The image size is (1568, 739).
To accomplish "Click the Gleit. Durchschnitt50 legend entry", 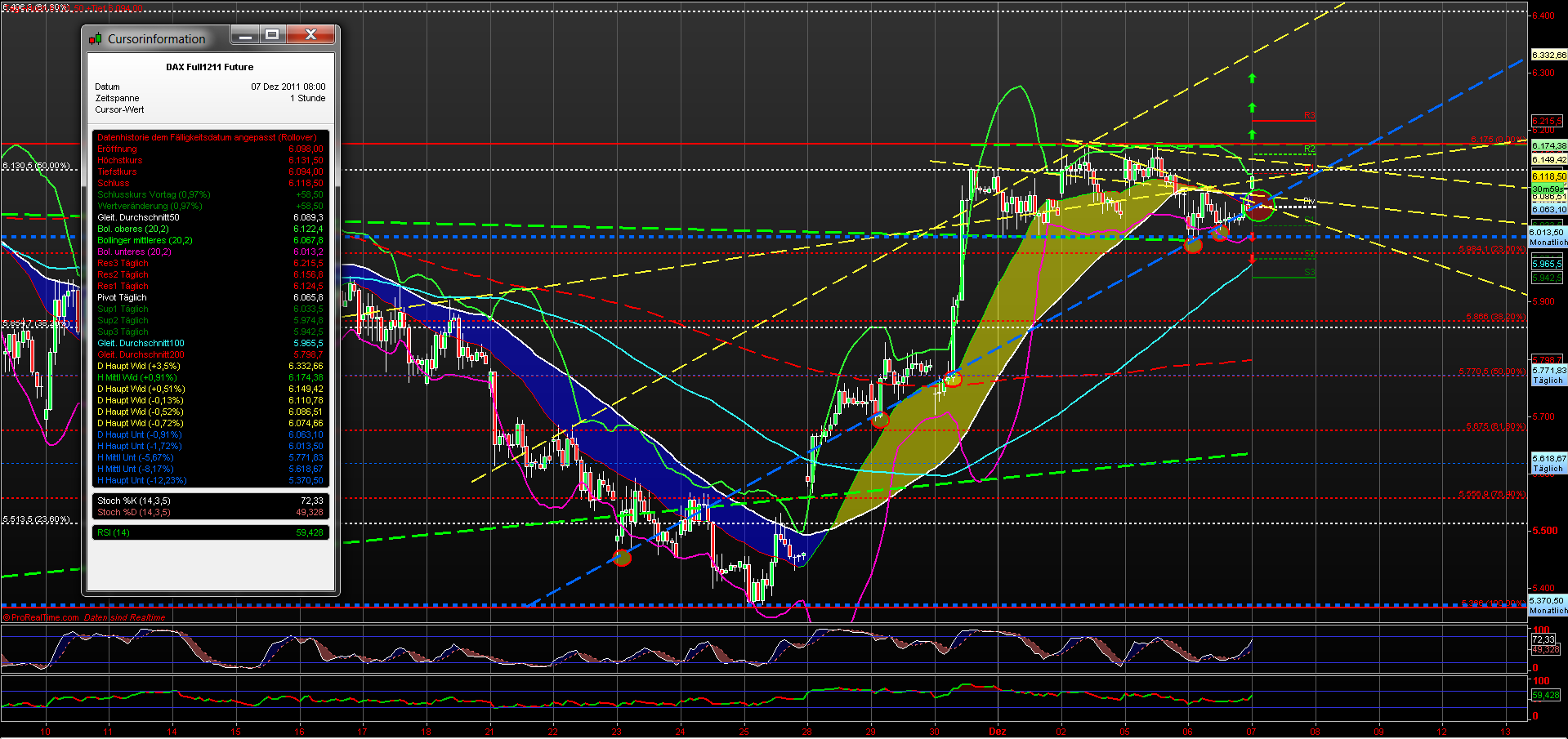I will point(147,217).
